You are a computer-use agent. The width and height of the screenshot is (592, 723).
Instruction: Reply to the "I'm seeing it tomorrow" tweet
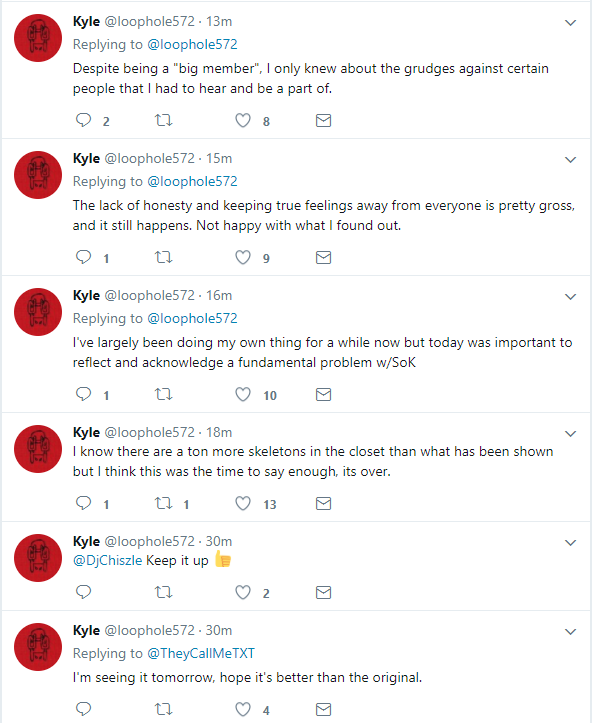[83, 709]
